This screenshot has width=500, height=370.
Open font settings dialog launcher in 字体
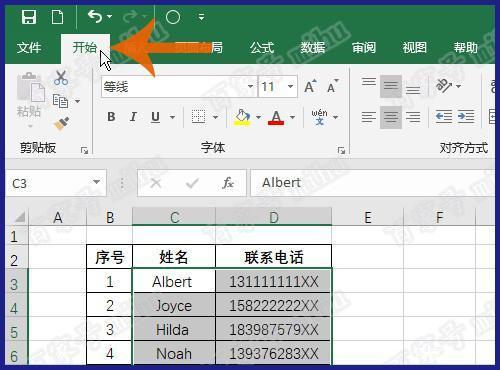[x=341, y=151]
